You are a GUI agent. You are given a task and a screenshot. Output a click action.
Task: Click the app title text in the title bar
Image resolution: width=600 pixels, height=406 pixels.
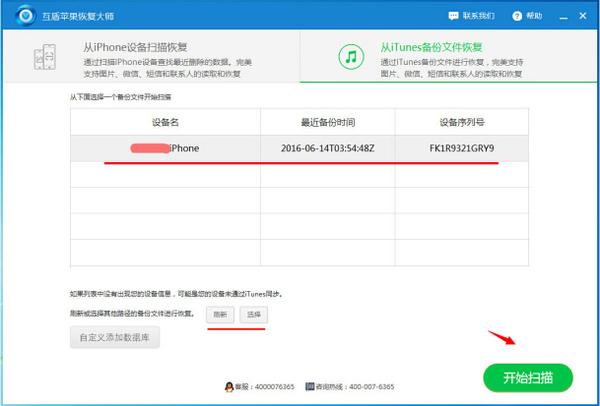[x=78, y=16]
